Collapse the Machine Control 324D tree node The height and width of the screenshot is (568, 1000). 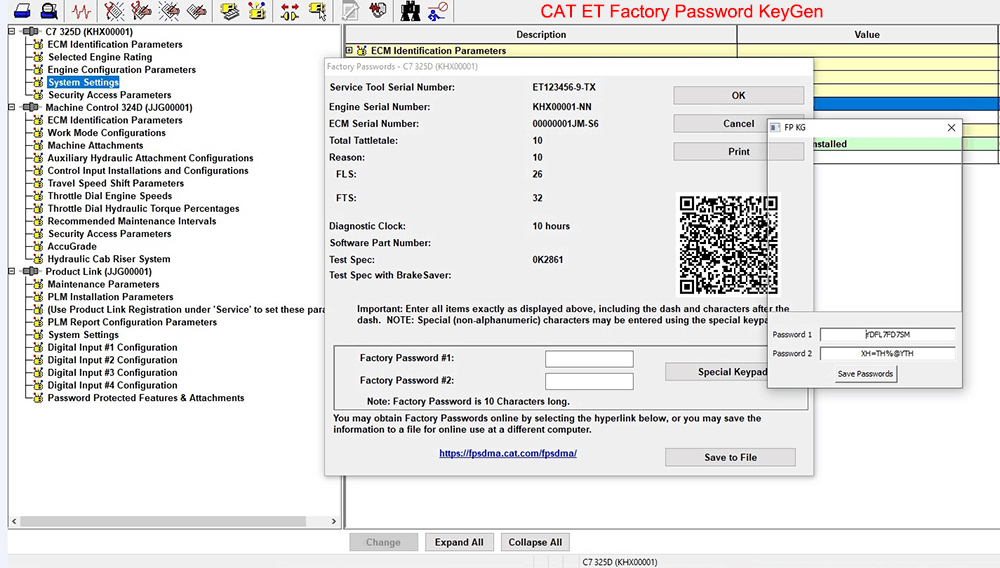[11, 107]
